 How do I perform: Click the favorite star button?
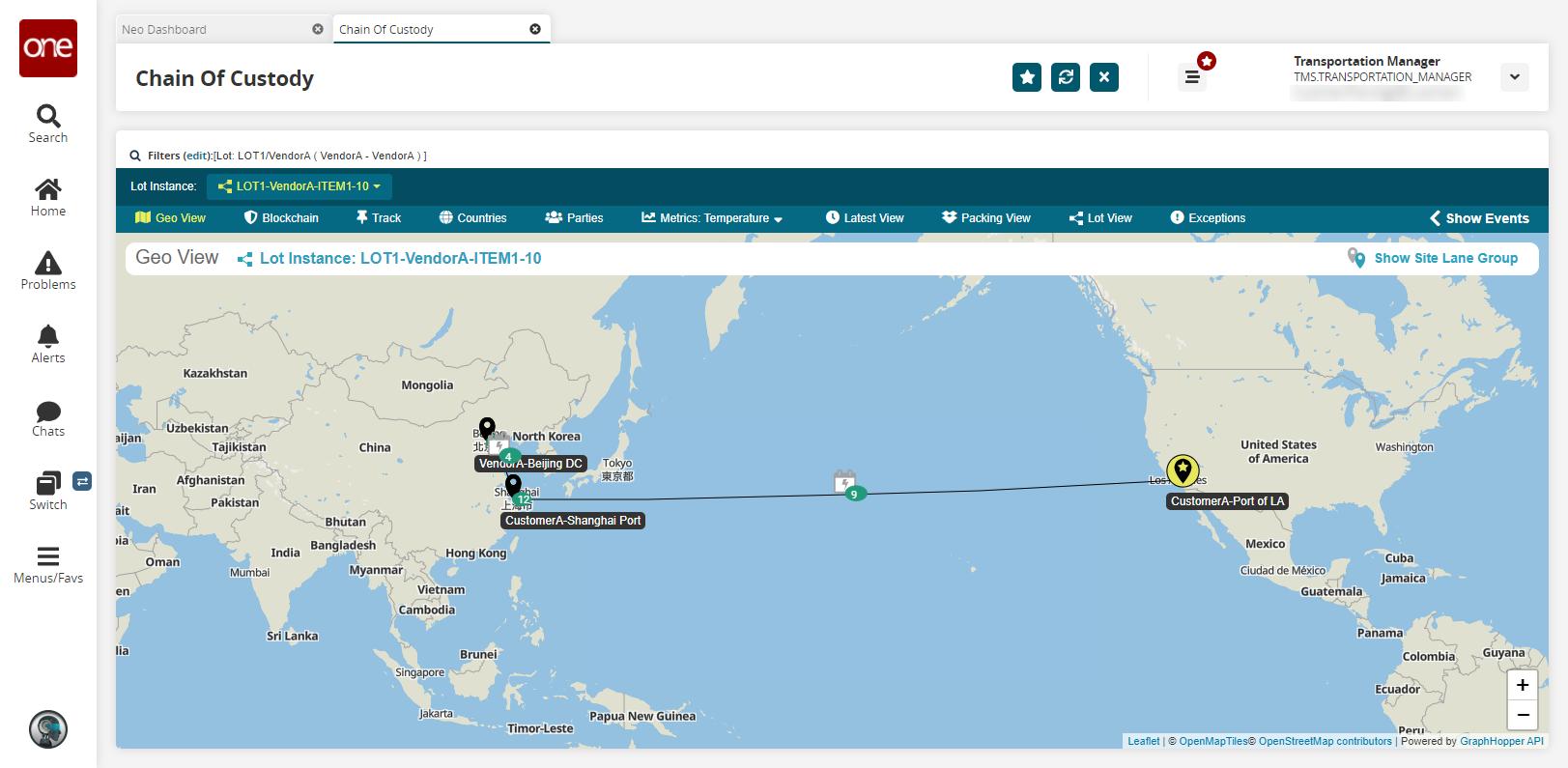pos(1027,77)
